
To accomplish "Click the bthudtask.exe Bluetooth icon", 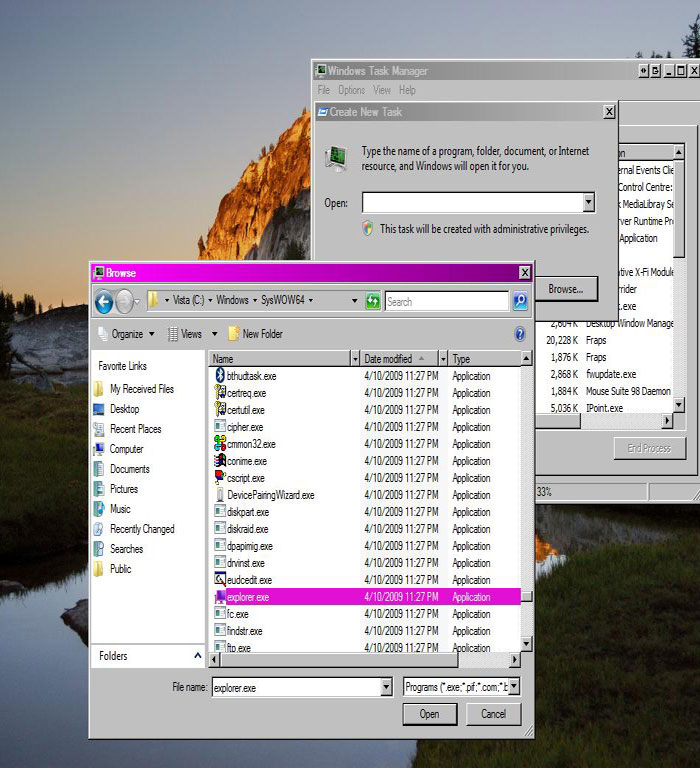I will pos(220,376).
